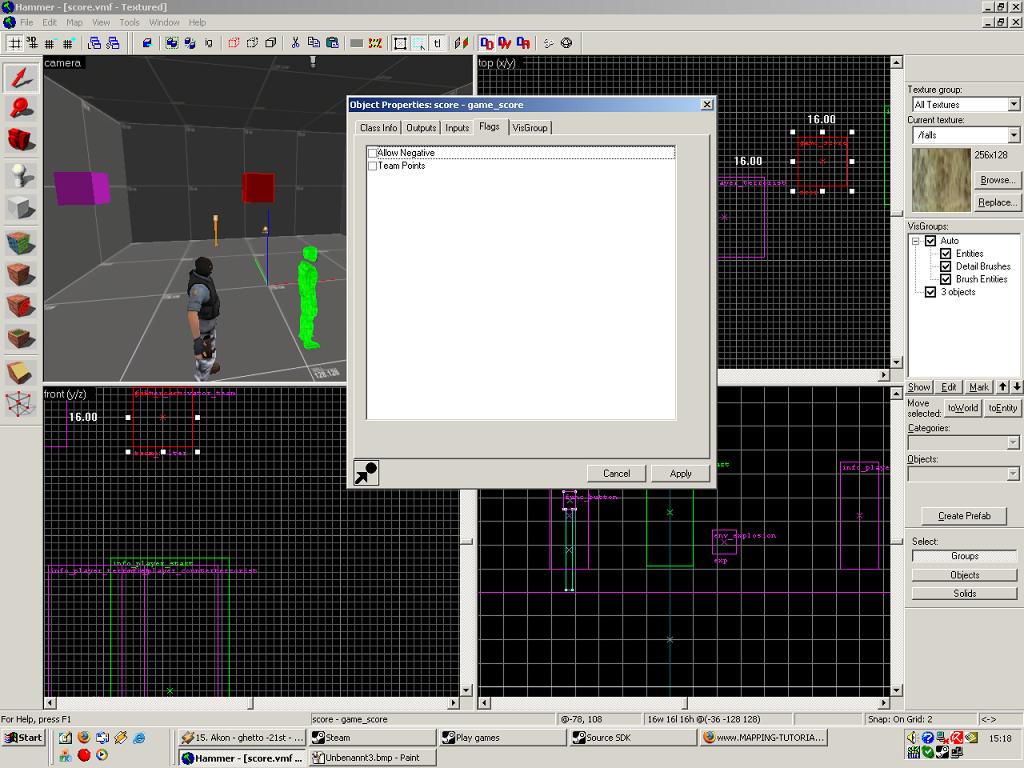Switch to Unbenannt3.bmp Paint in taskbar

click(373, 758)
